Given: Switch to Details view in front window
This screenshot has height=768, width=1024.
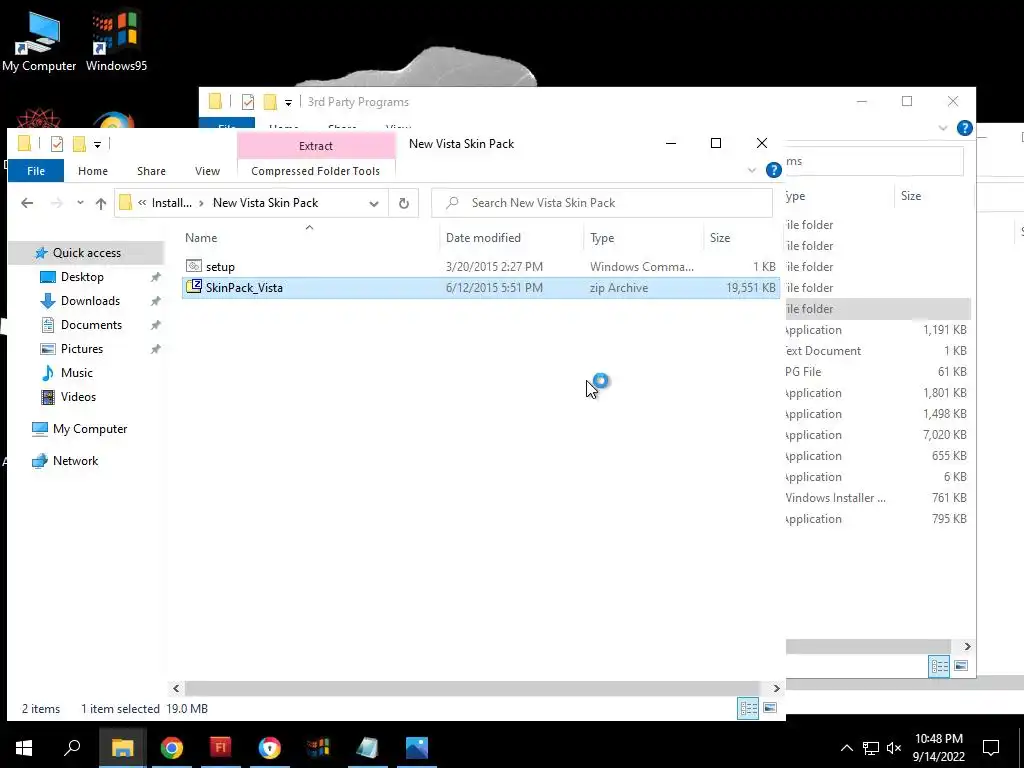Looking at the screenshot, I should (x=748, y=709).
